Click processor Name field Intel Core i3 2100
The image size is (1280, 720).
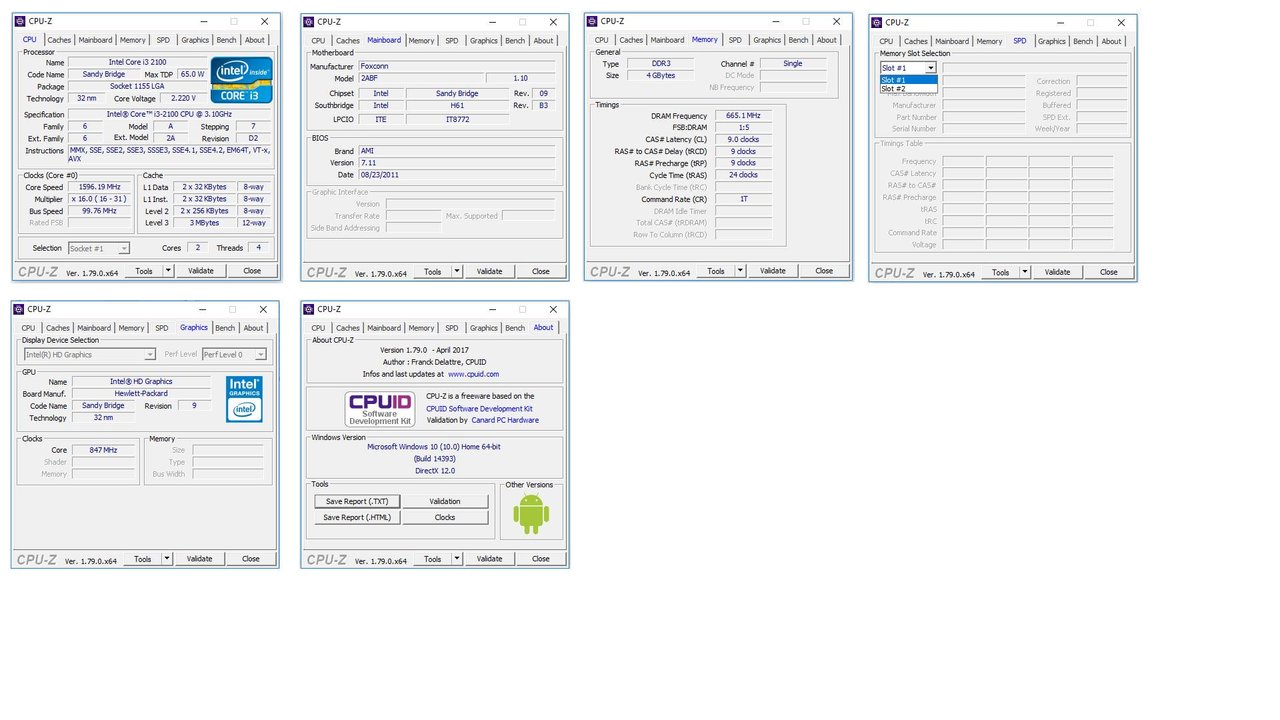point(138,62)
